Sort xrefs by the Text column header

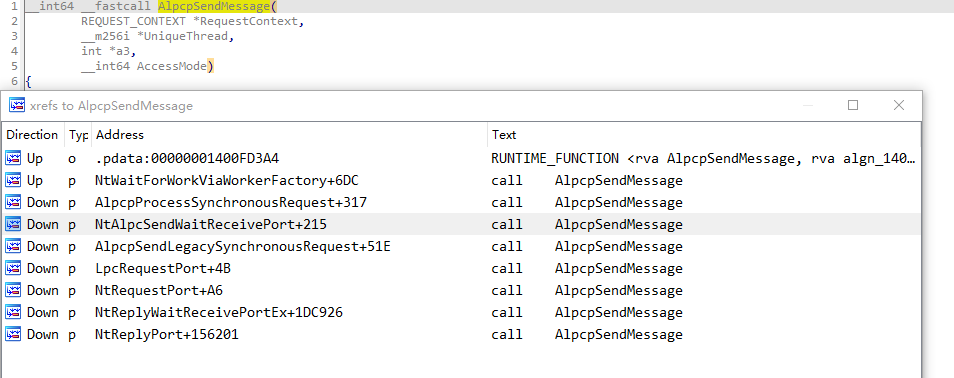tap(704, 135)
